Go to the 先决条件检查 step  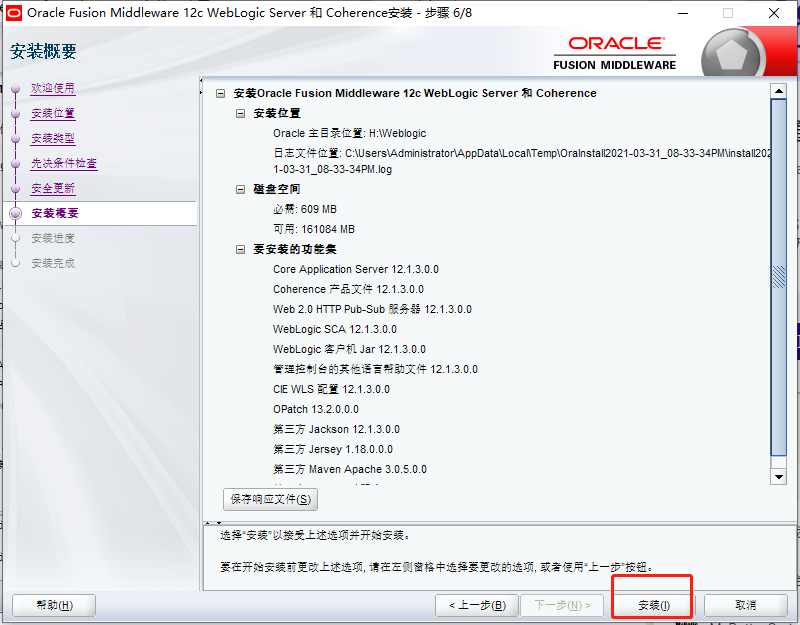click(64, 163)
